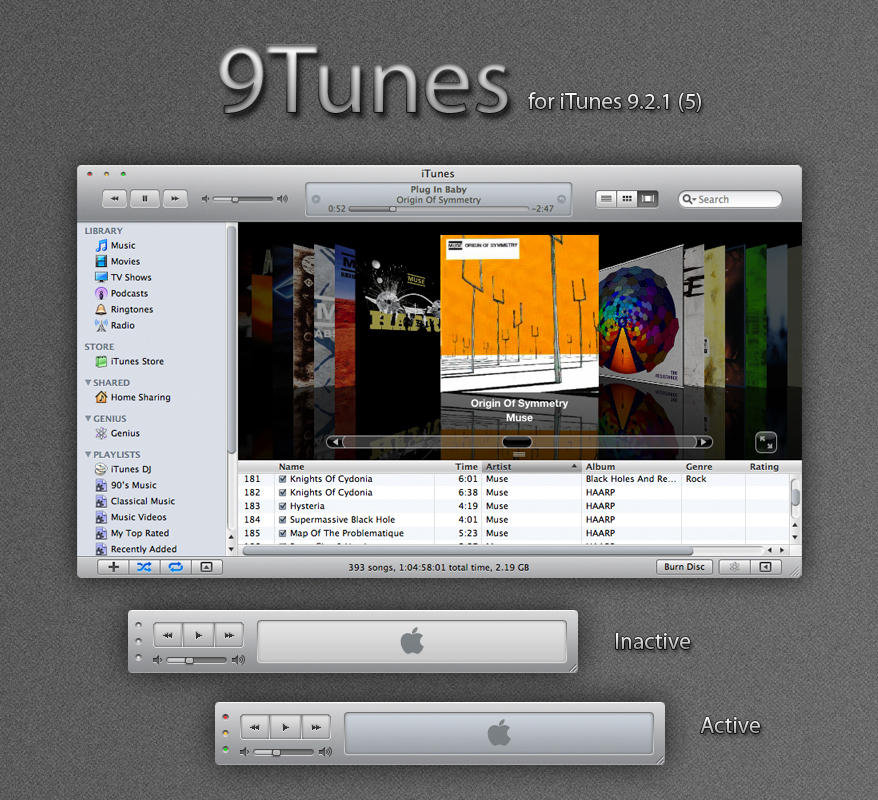The image size is (878, 800).
Task: Collapse the PLAYLISTS section
Action: pyautogui.click(x=88, y=454)
